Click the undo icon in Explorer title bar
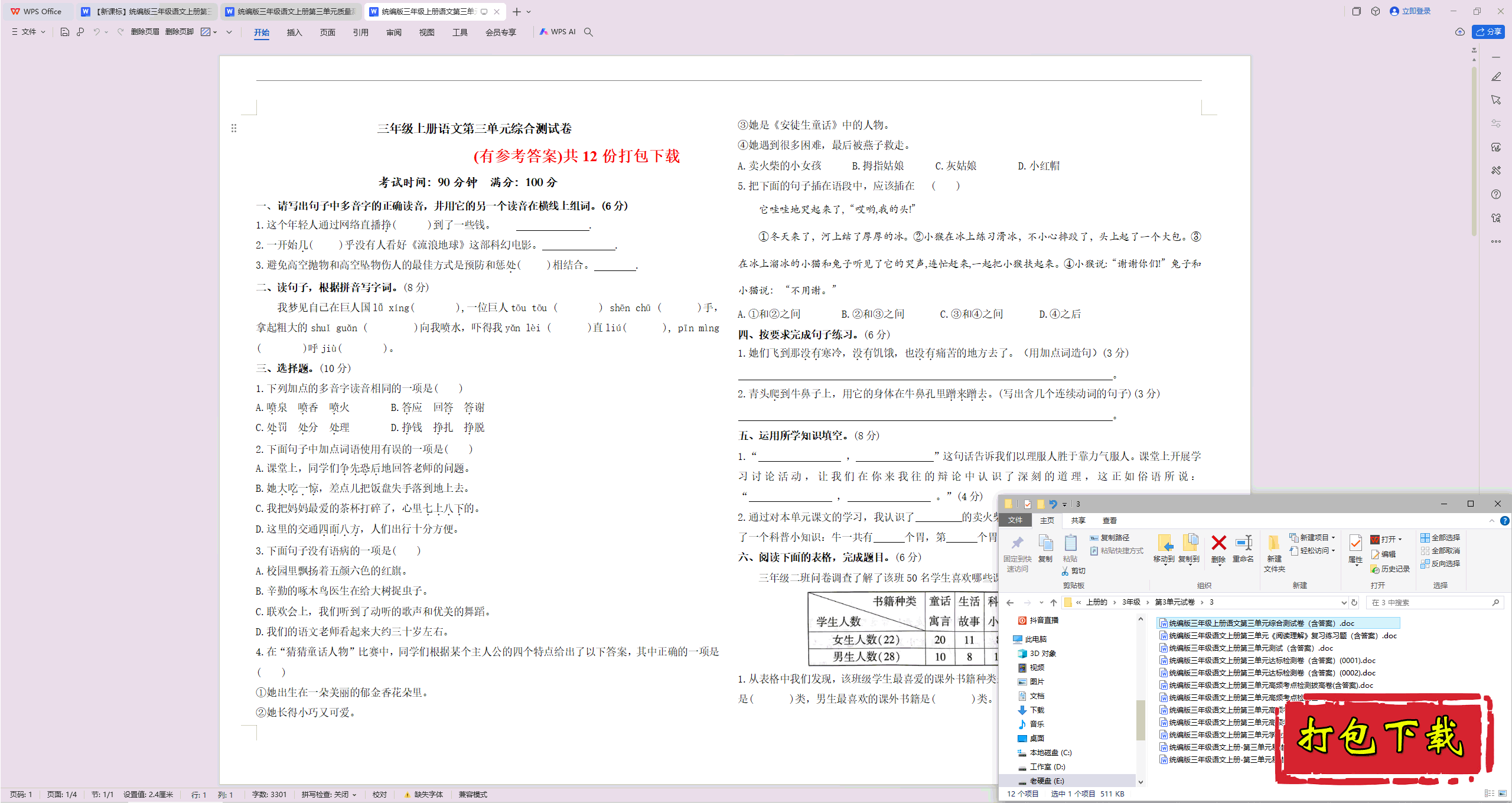This screenshot has width=1512, height=803. pos(1052,504)
